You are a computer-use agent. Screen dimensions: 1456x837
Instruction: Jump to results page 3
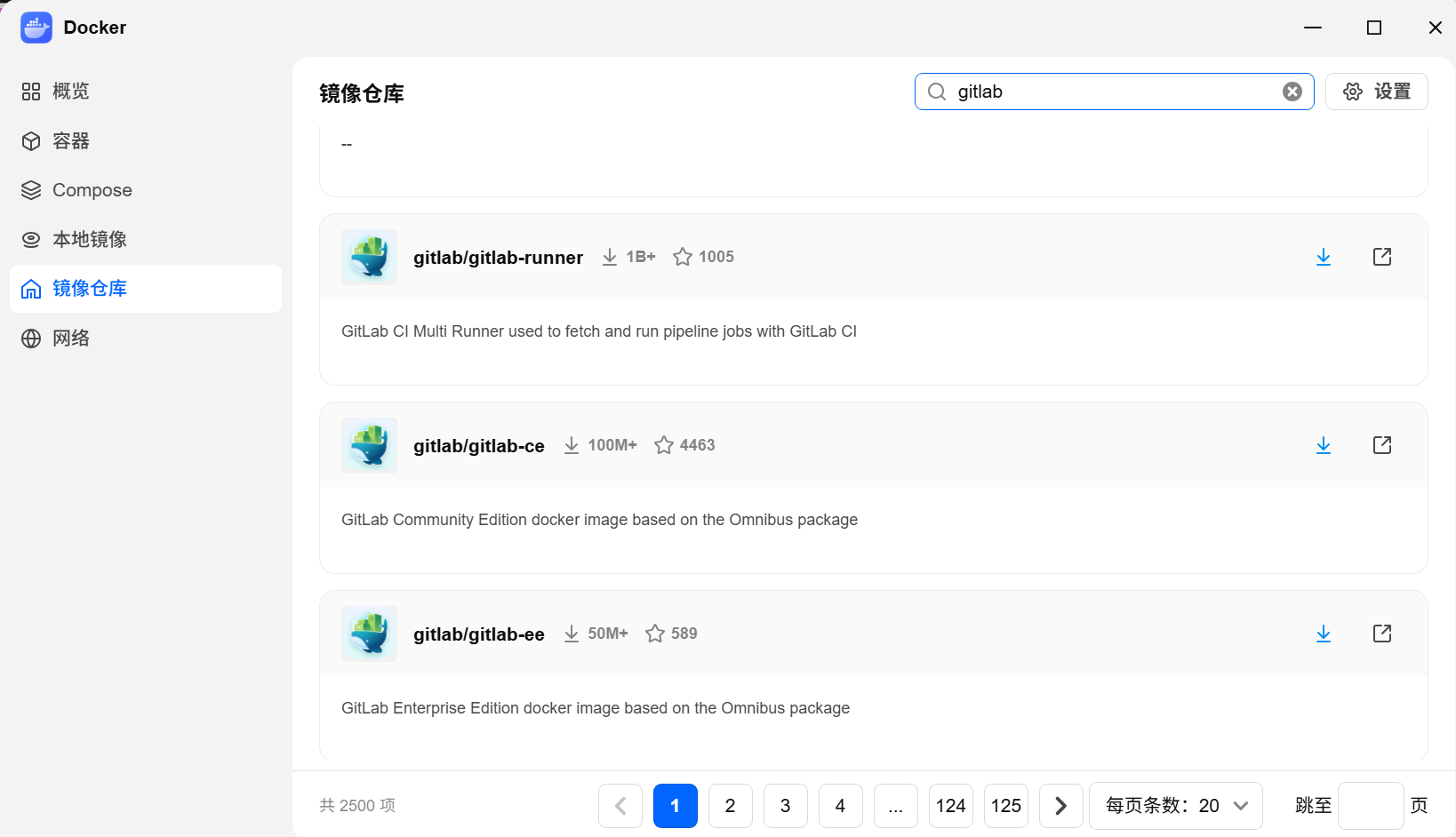click(786, 806)
